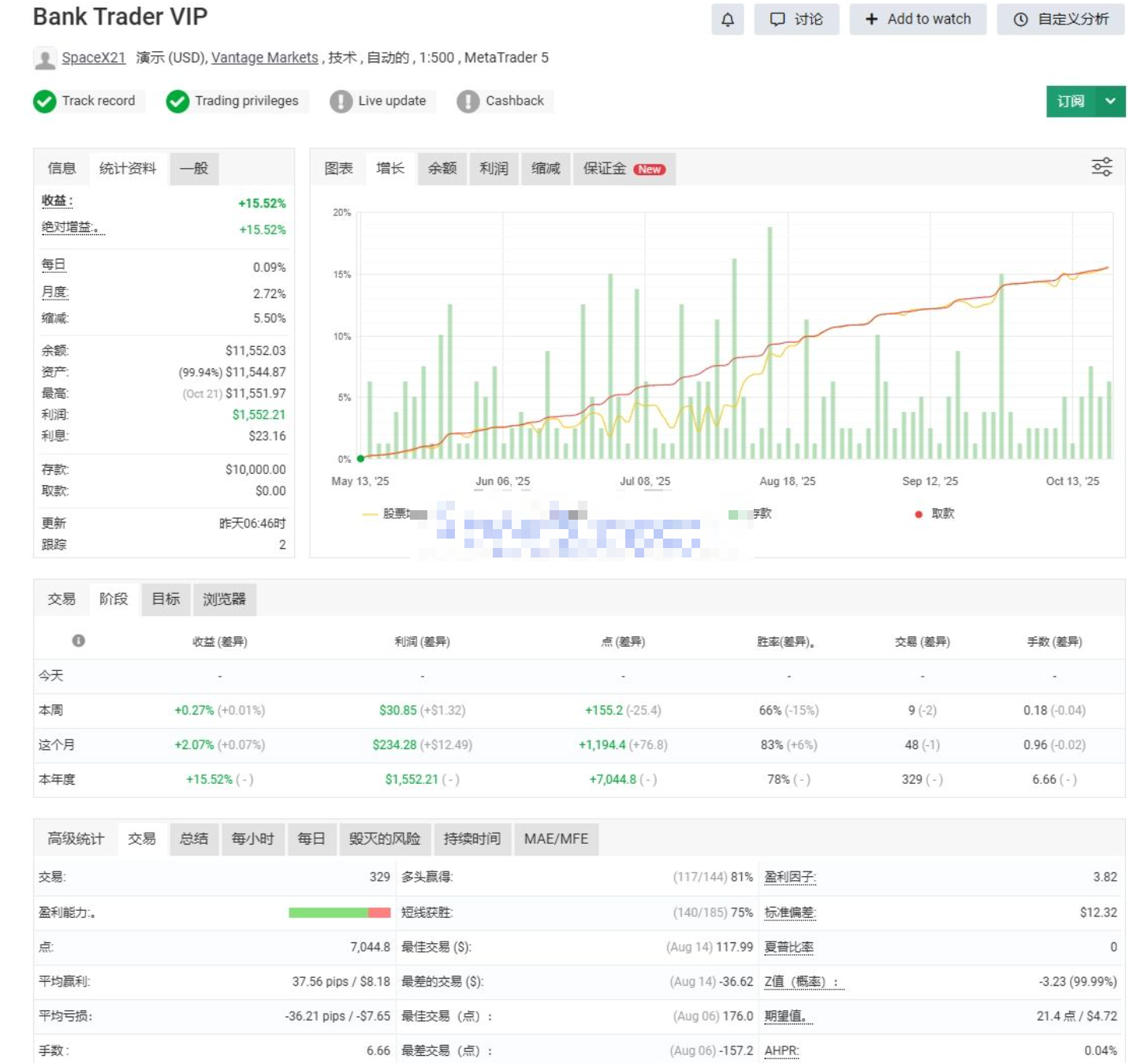Click the info icon in periods table
1148x1063 pixels.
pos(78,641)
